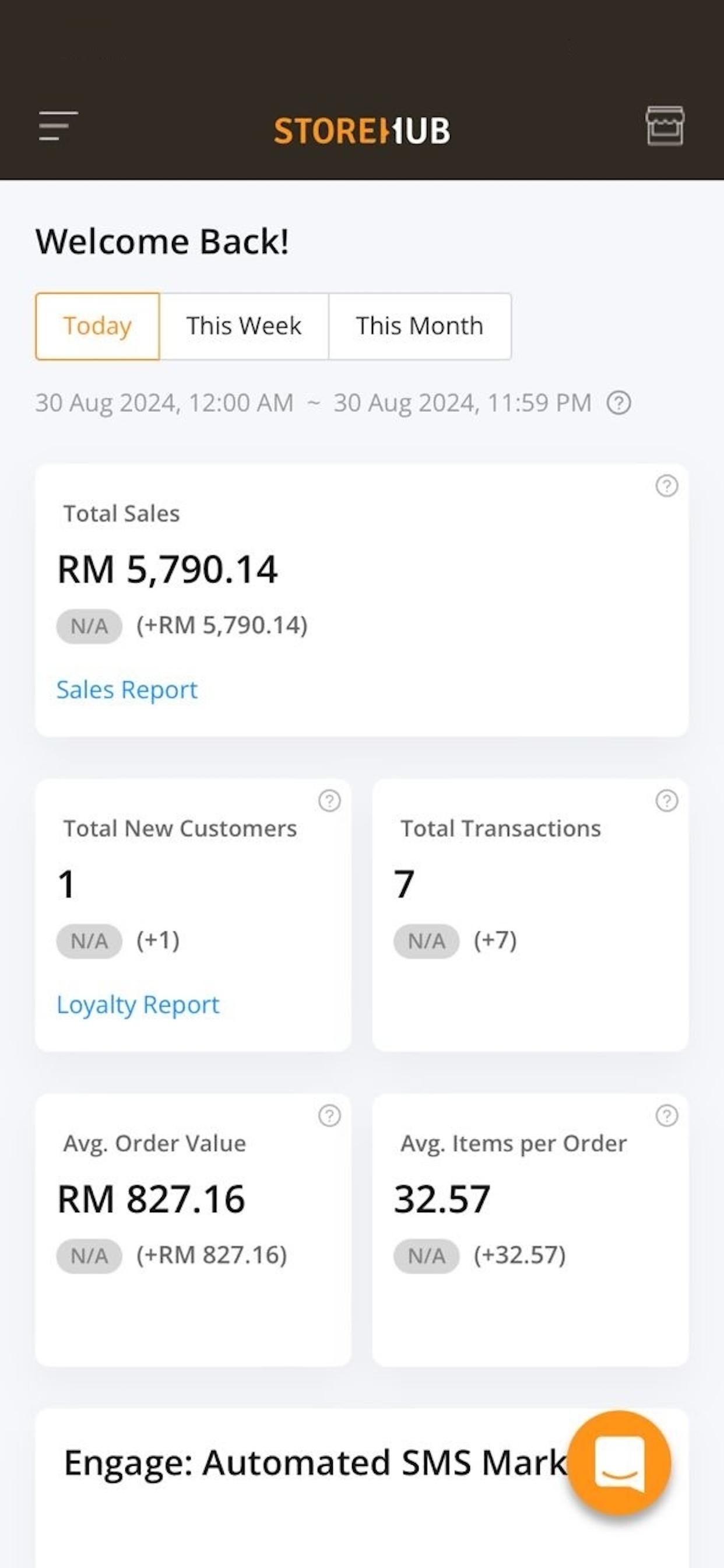Tap the Avg. Items per Order value
Screen dimensions: 724x1568
point(442,1199)
